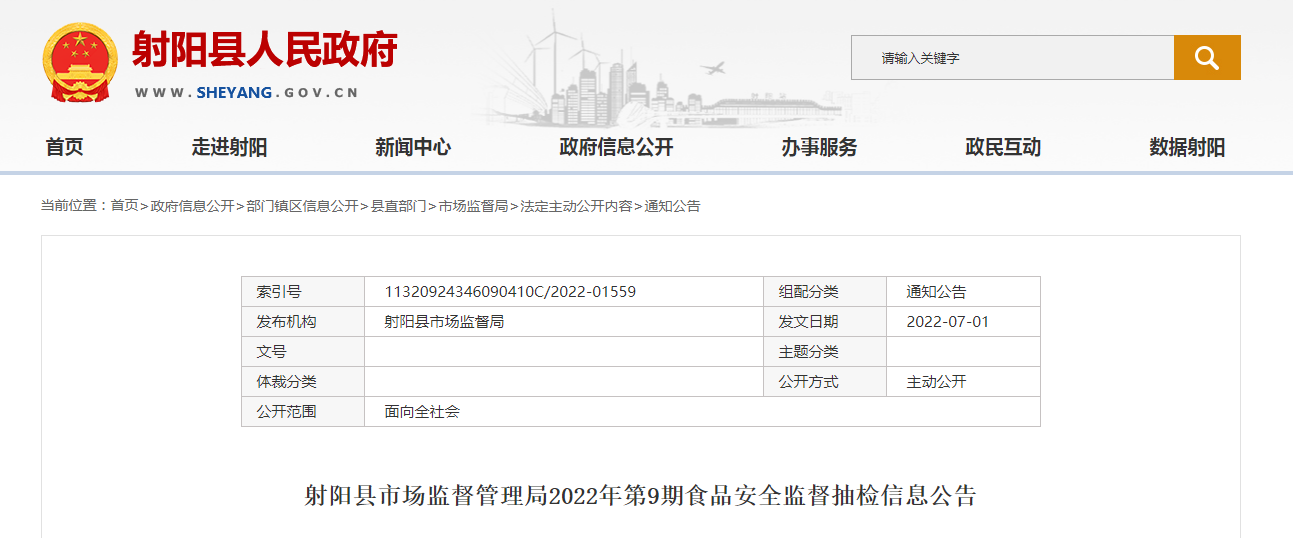Click the 射阳县人民政府 site title
This screenshot has width=1293, height=538.
pyautogui.click(x=265, y=50)
